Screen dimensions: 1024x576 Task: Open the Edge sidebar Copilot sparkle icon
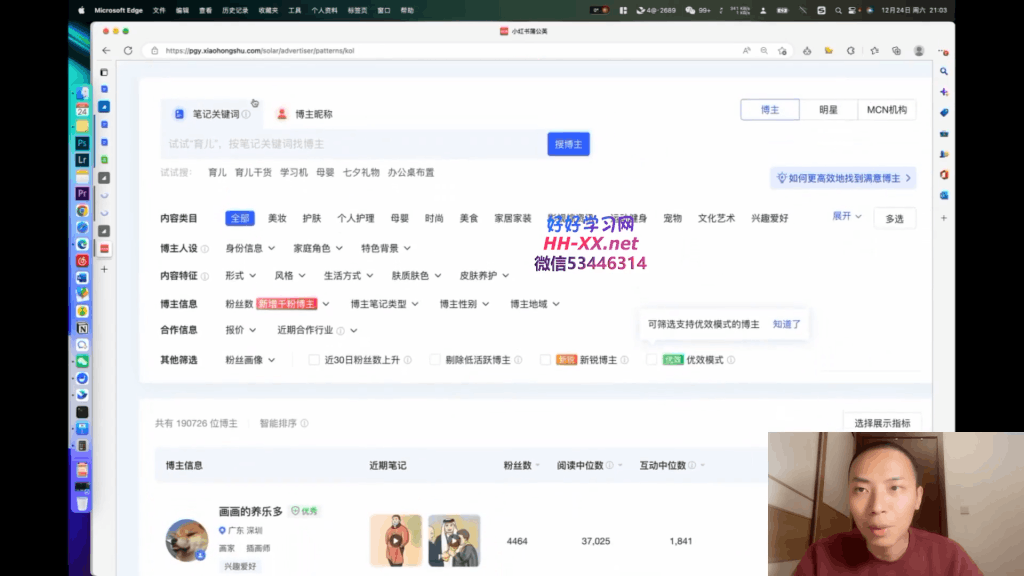tap(944, 92)
